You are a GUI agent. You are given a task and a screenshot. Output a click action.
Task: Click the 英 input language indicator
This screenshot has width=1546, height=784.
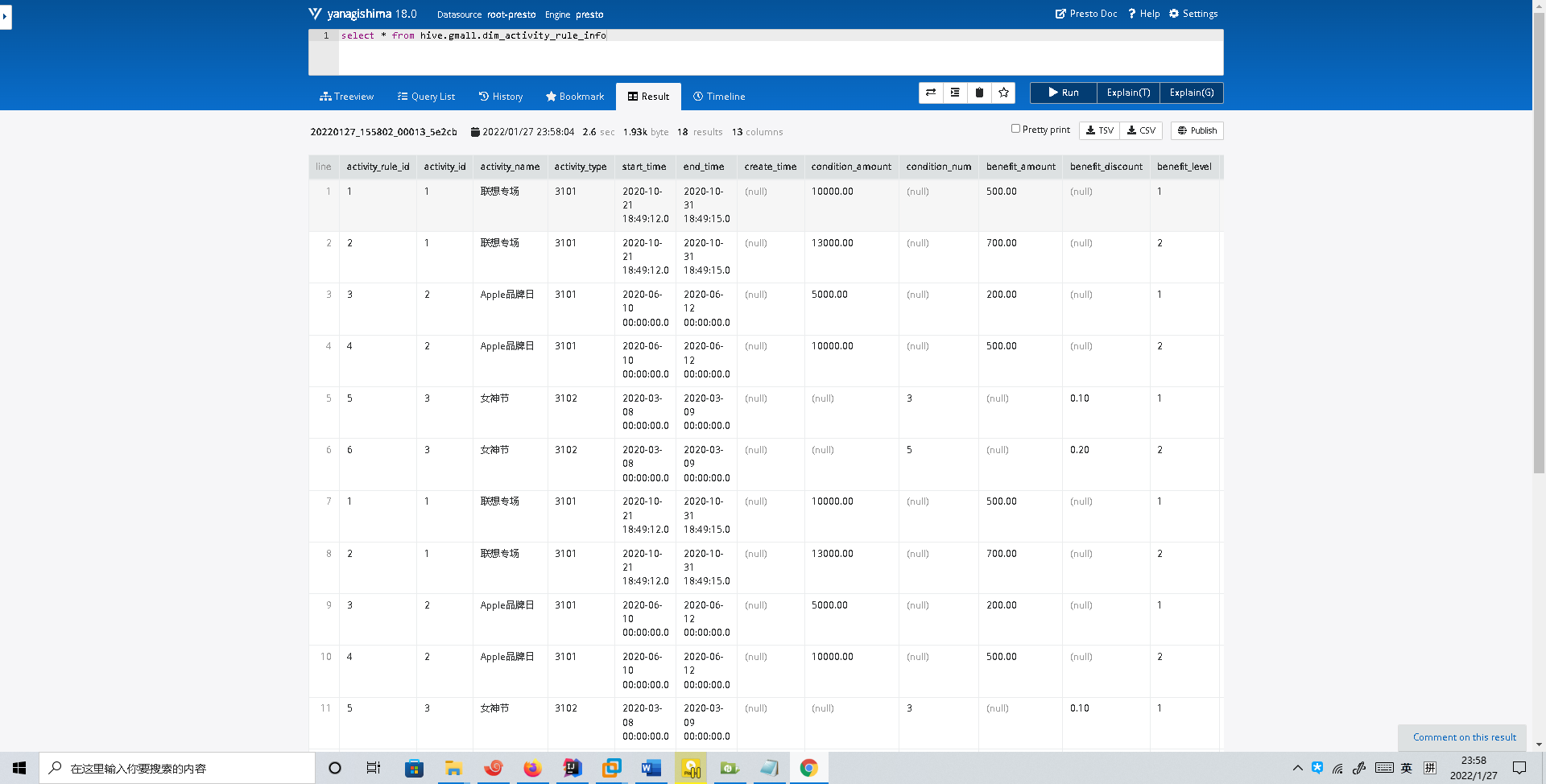click(1407, 768)
